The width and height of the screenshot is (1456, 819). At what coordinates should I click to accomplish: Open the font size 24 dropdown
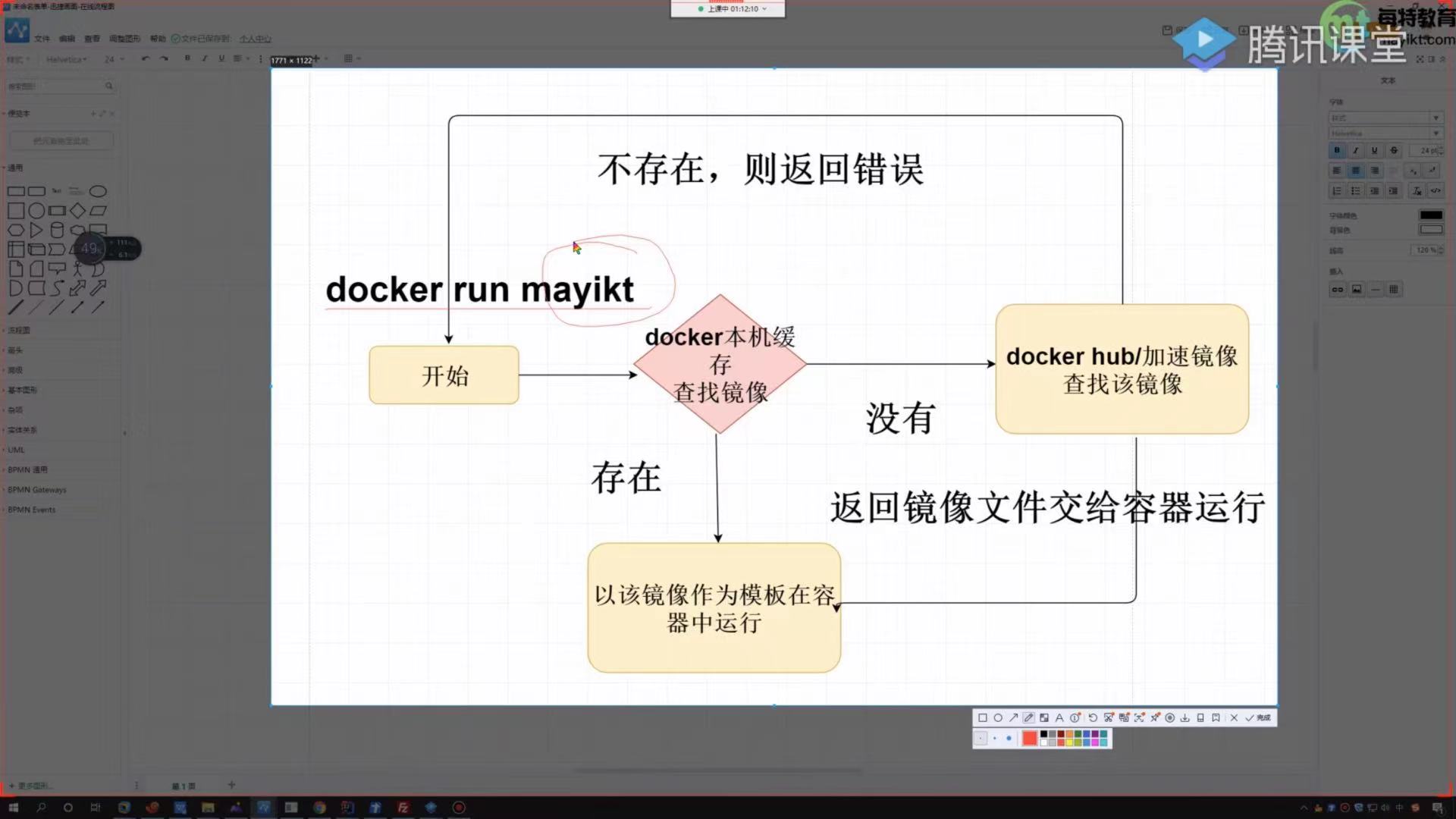[114, 59]
